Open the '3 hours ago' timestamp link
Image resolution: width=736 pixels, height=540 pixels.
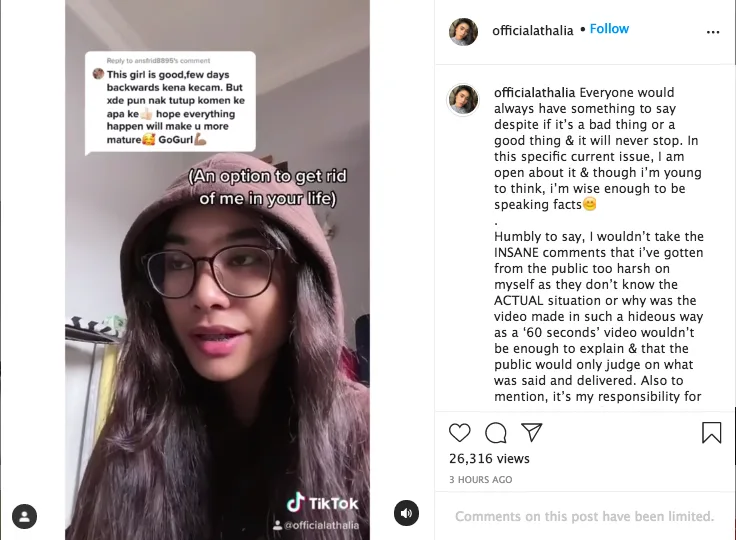pos(480,479)
